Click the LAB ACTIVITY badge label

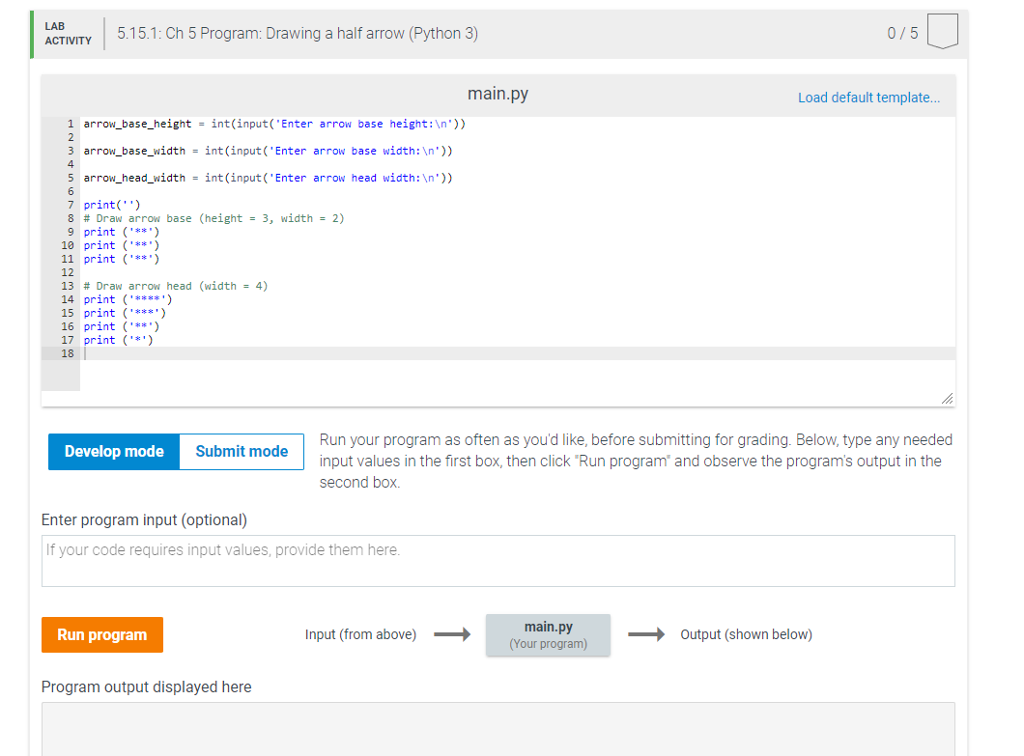pos(70,31)
